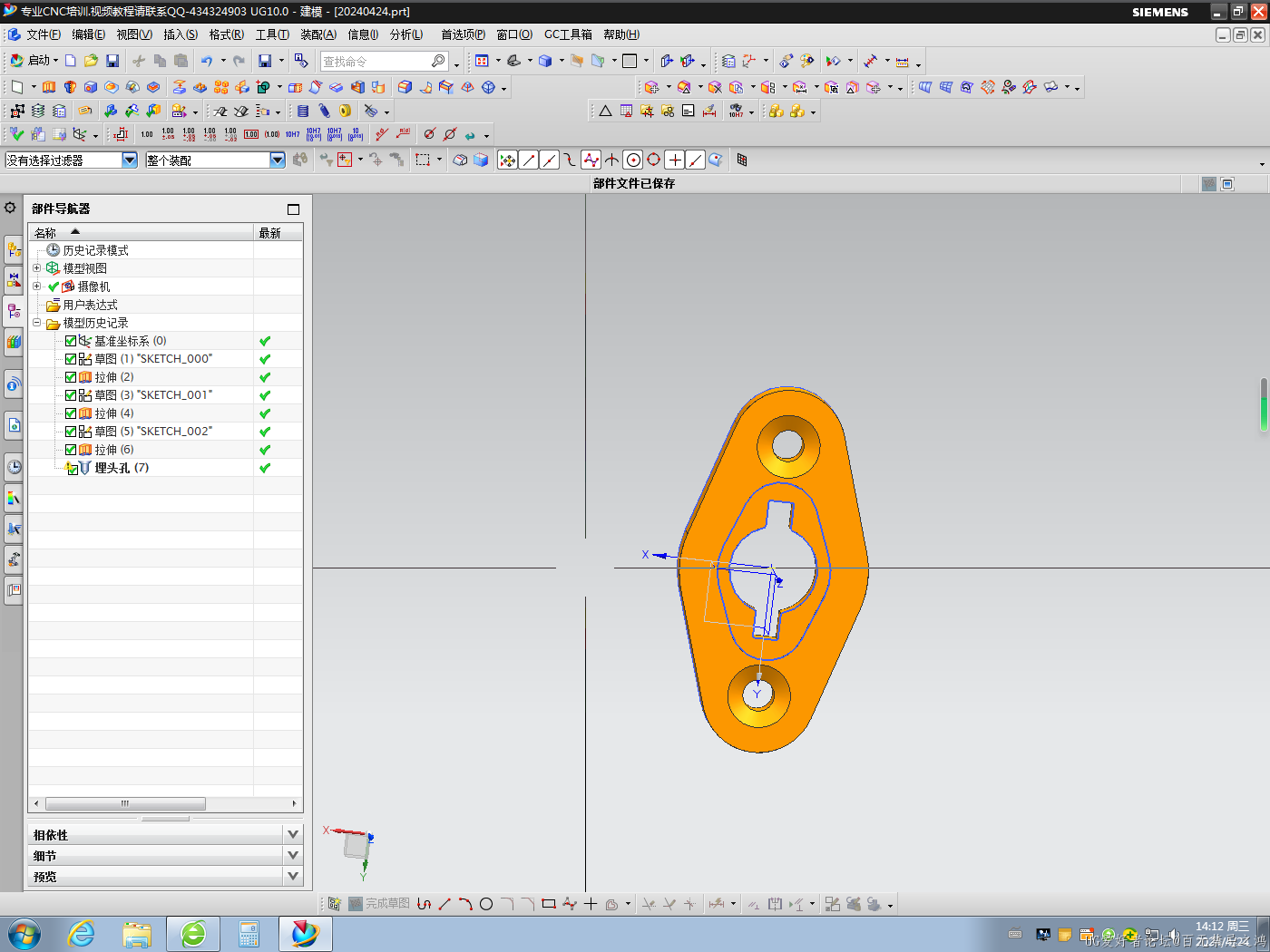Click the 10H7 tolerance dimension icon

292,134
